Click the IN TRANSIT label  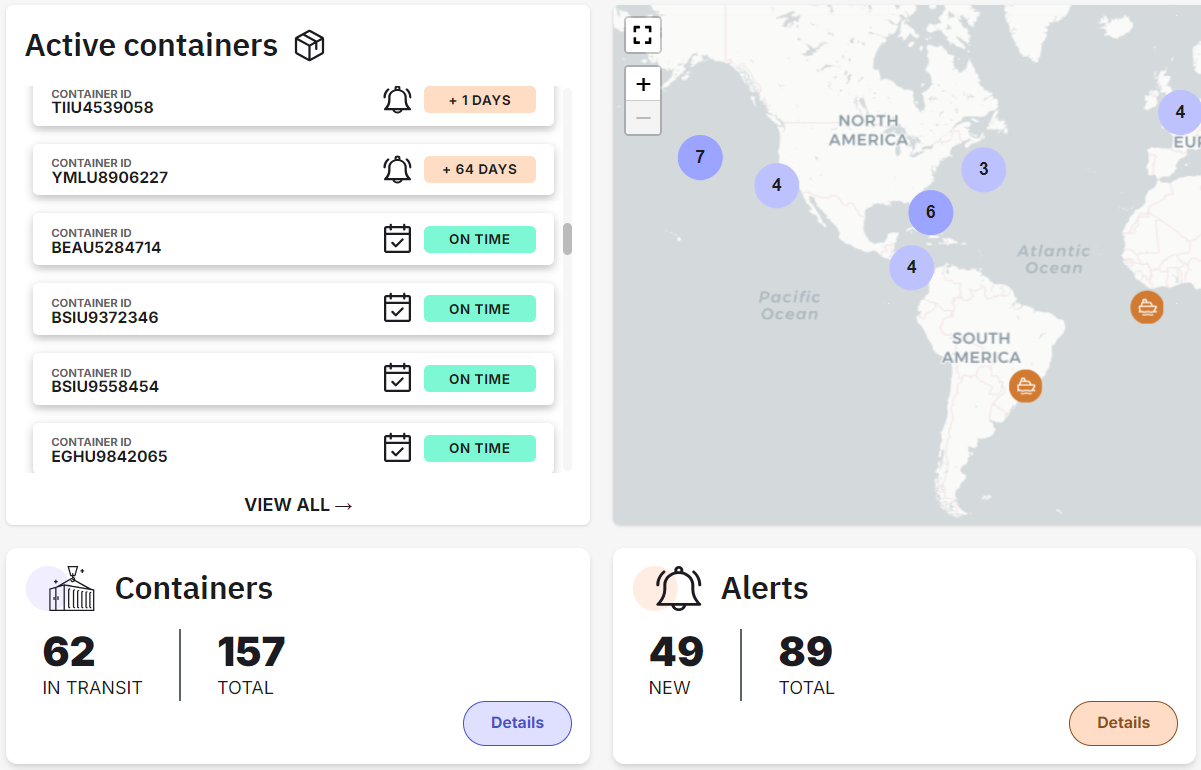(92, 688)
